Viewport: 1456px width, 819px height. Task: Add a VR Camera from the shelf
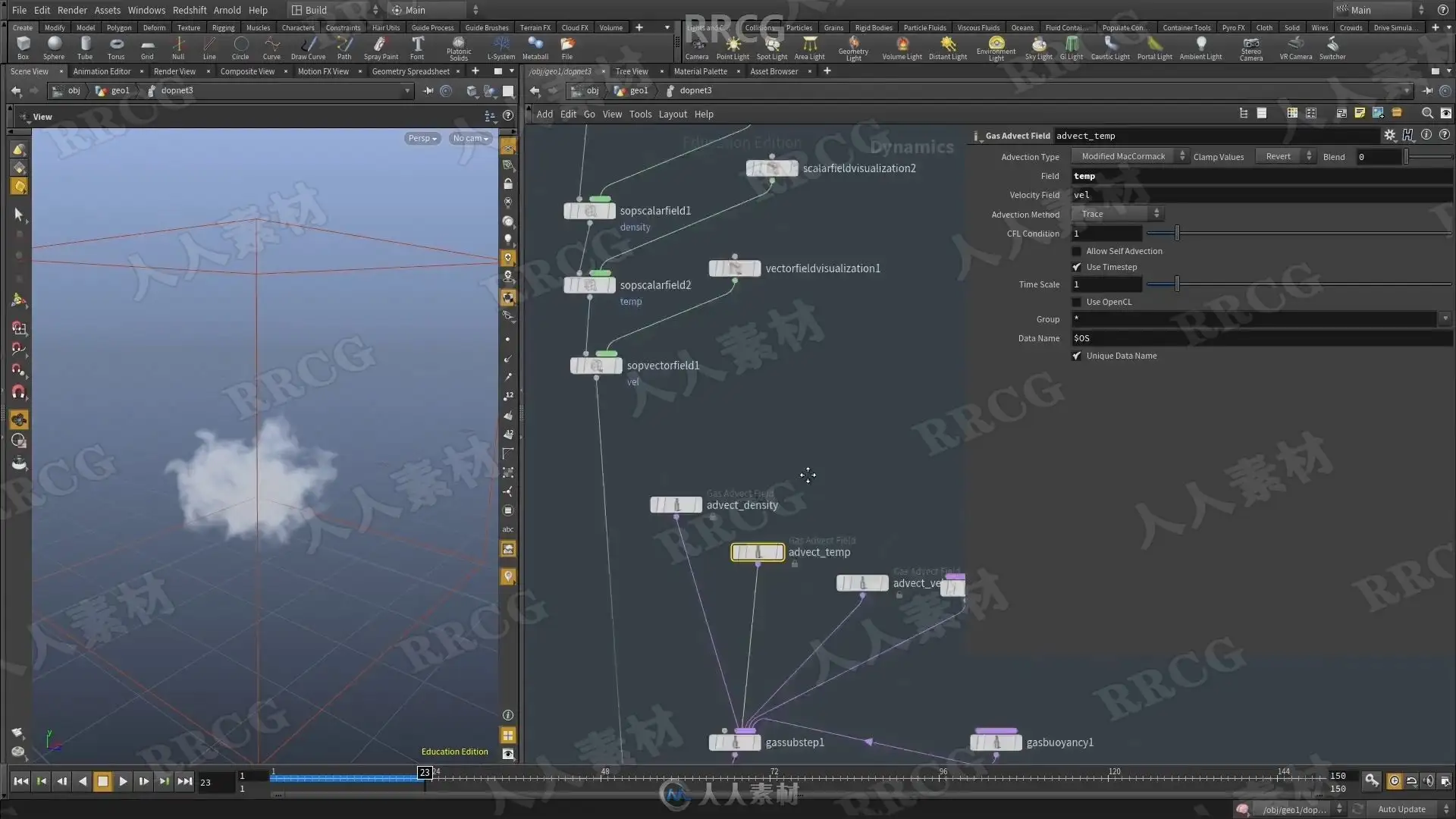point(1296,48)
